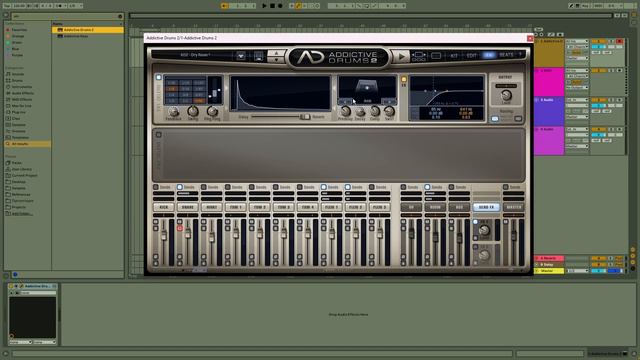This screenshot has width=640, height=360.
Task: Move the Delay to Reverb balance slider
Action: click(305, 117)
